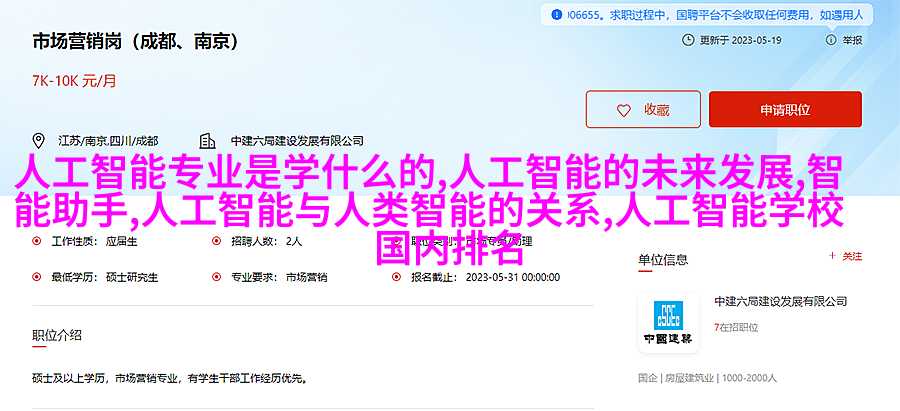
Task: Click the blue info icon in notification banner
Action: (556, 15)
